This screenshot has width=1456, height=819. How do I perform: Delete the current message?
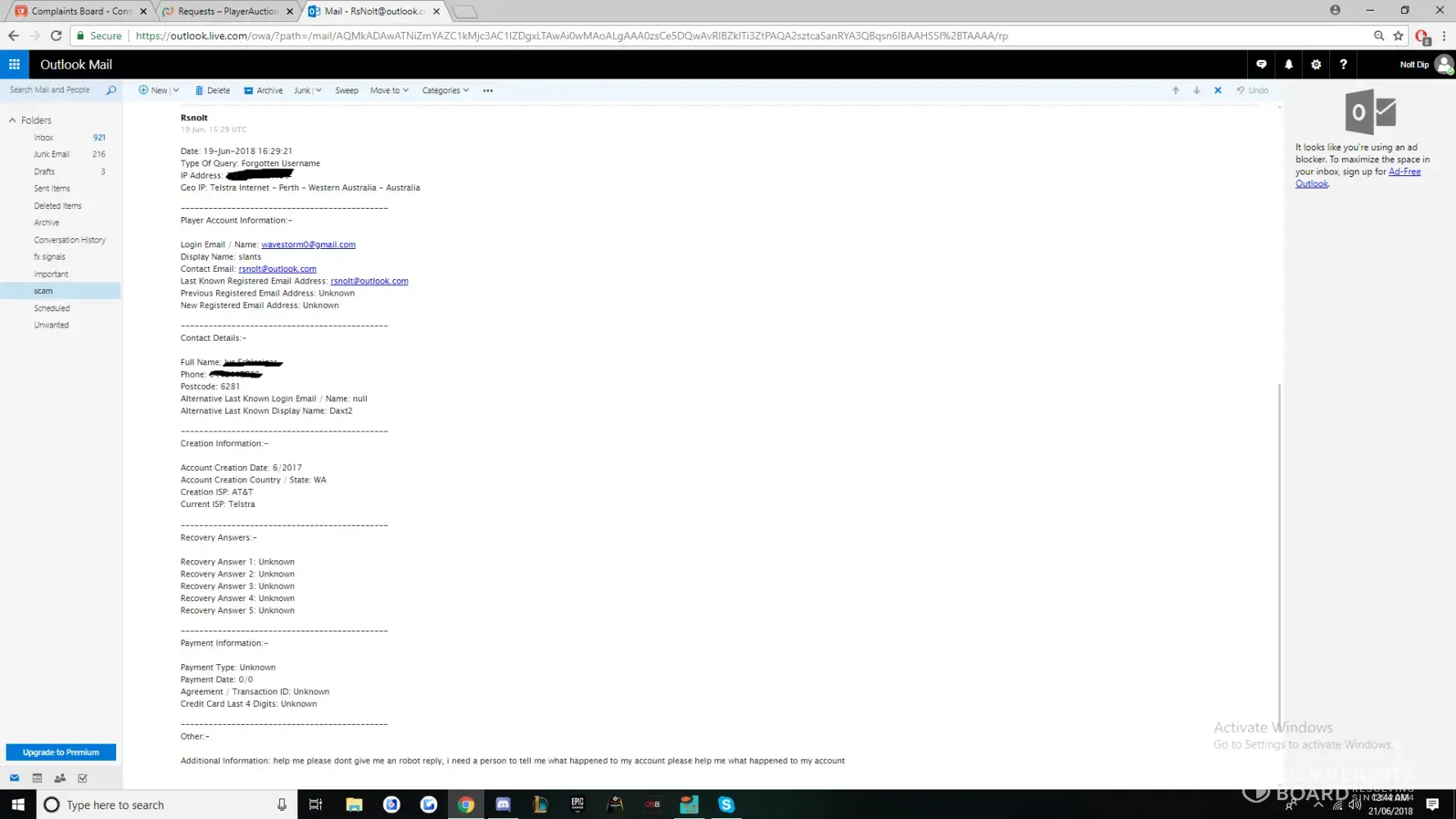212,91
